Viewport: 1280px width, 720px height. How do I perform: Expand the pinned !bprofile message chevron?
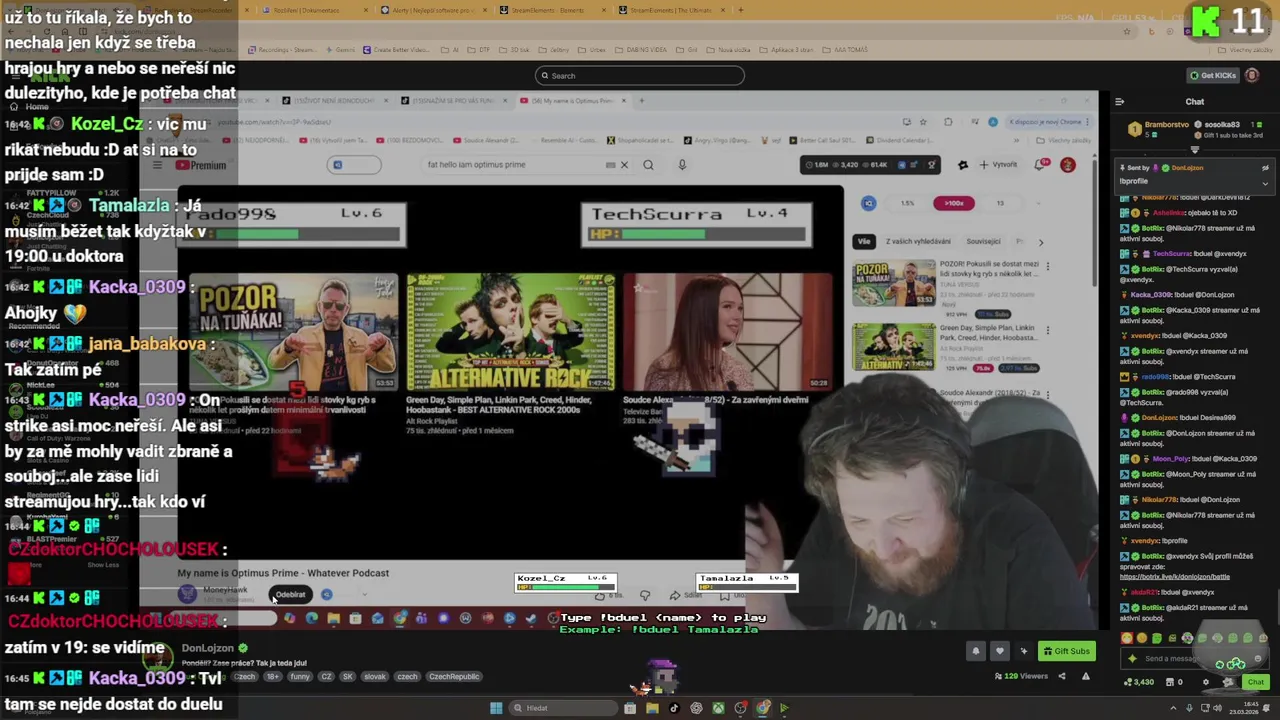click(x=1265, y=182)
